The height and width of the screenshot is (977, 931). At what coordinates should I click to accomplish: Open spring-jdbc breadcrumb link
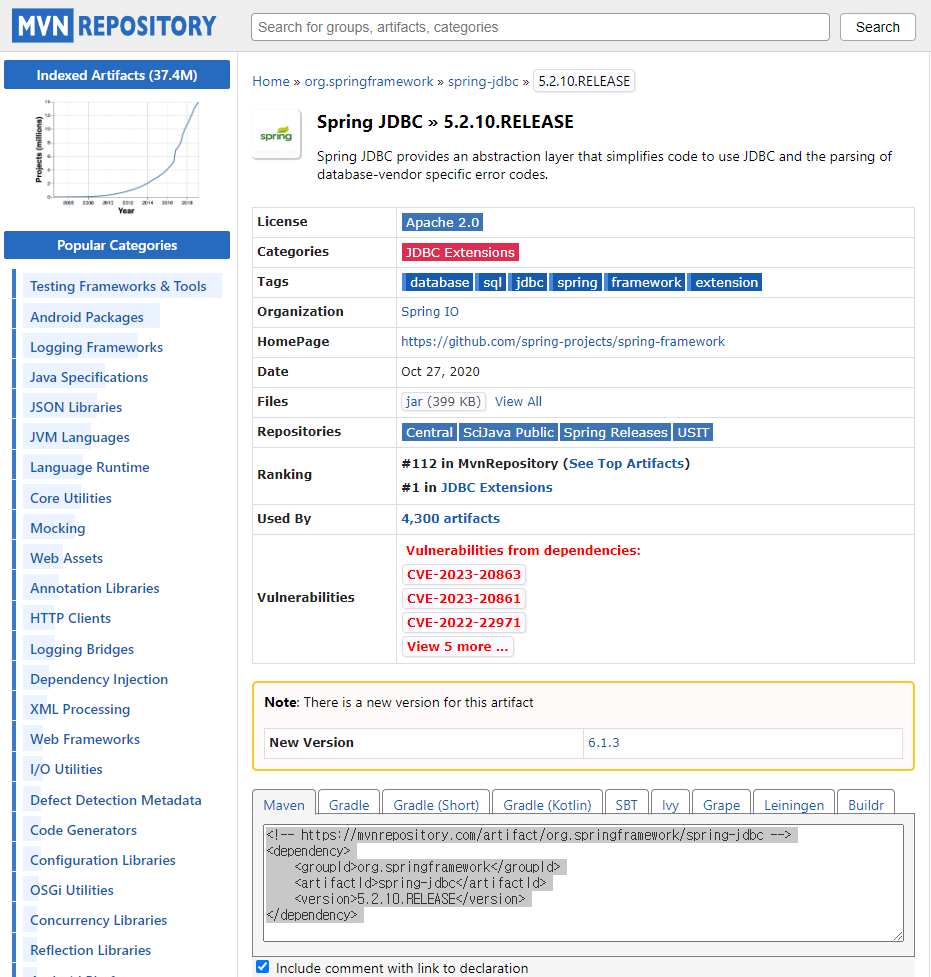(483, 82)
